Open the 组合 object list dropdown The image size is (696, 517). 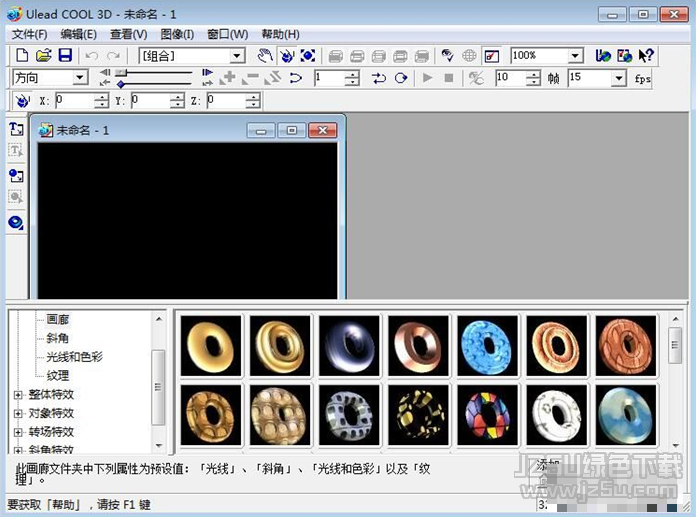(x=237, y=56)
